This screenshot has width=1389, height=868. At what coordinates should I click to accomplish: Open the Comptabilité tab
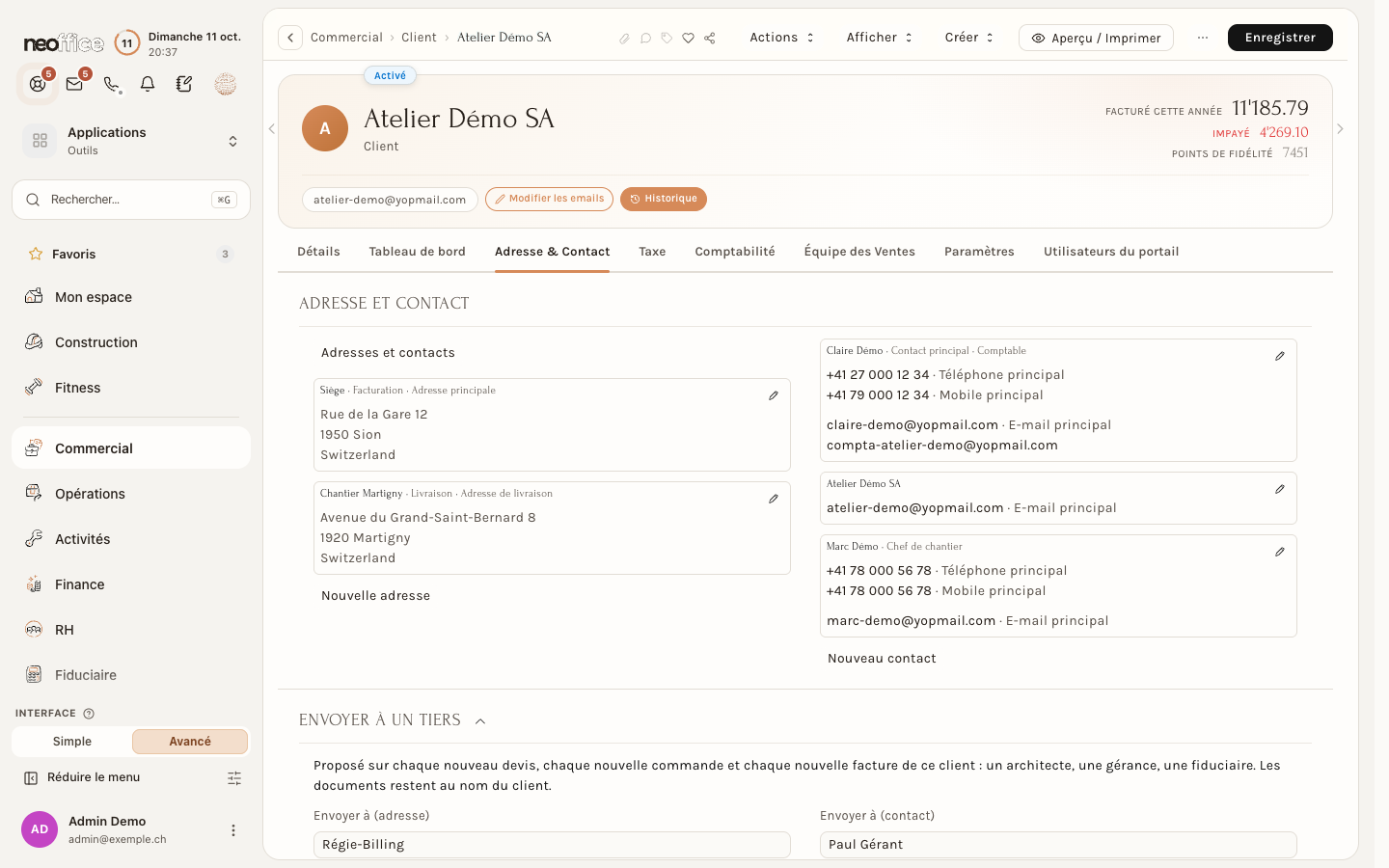coord(735,252)
